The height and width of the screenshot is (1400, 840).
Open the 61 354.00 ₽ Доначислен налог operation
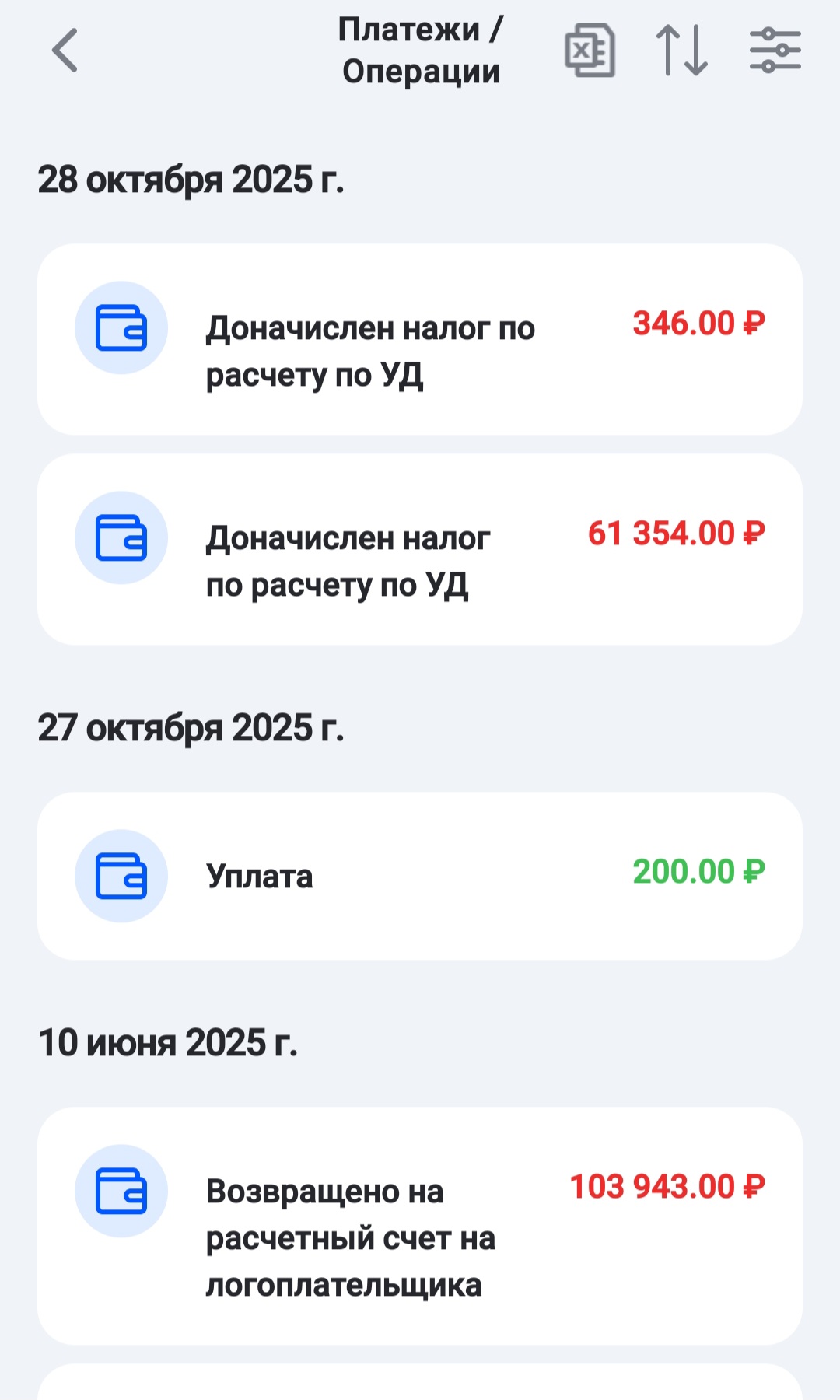pyautogui.click(x=348, y=562)
